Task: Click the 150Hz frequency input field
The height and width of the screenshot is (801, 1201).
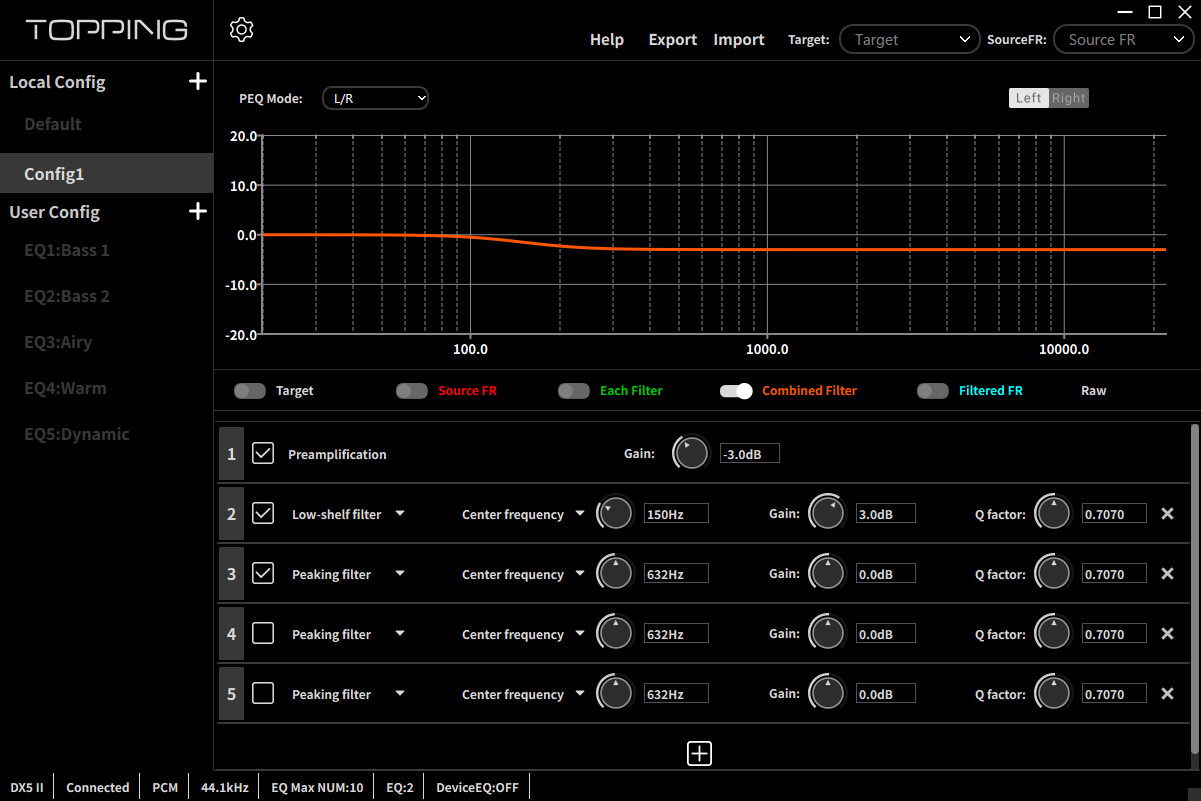Action: point(676,514)
